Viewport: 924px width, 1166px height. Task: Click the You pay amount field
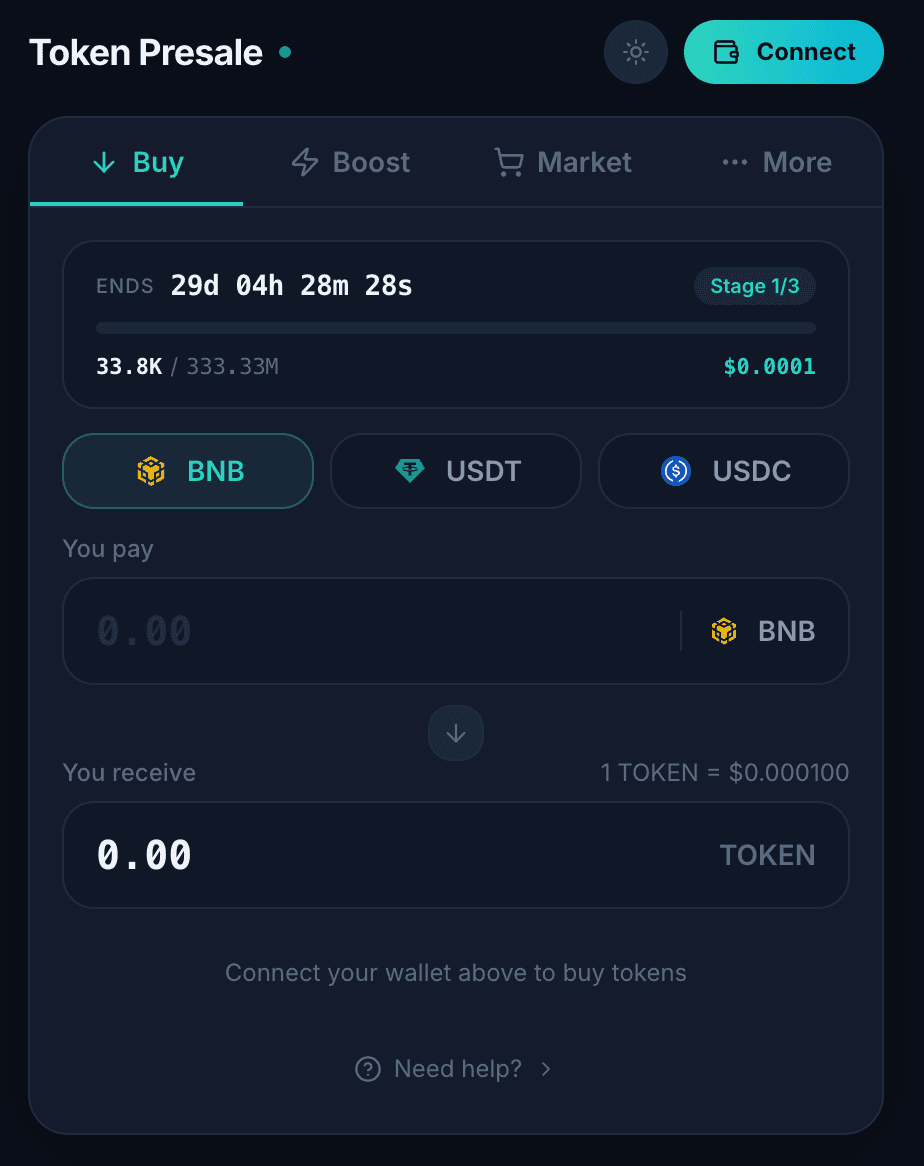(370, 631)
